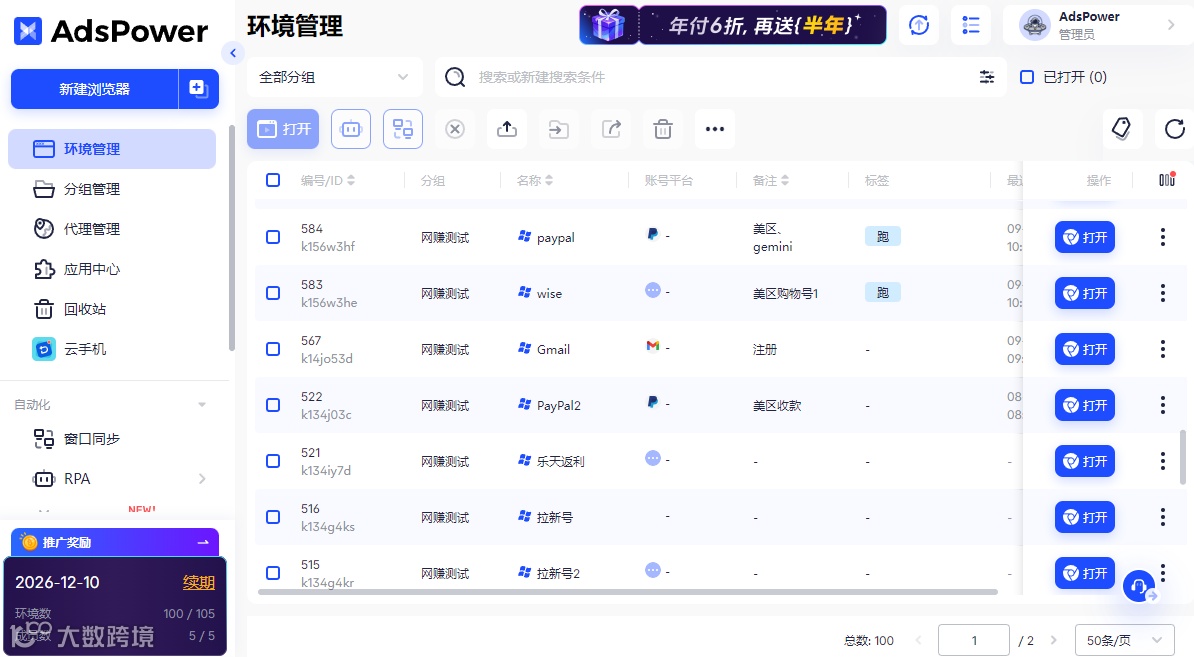The height and width of the screenshot is (657, 1194).
Task: Open more options for row 516
Action: click(1163, 517)
